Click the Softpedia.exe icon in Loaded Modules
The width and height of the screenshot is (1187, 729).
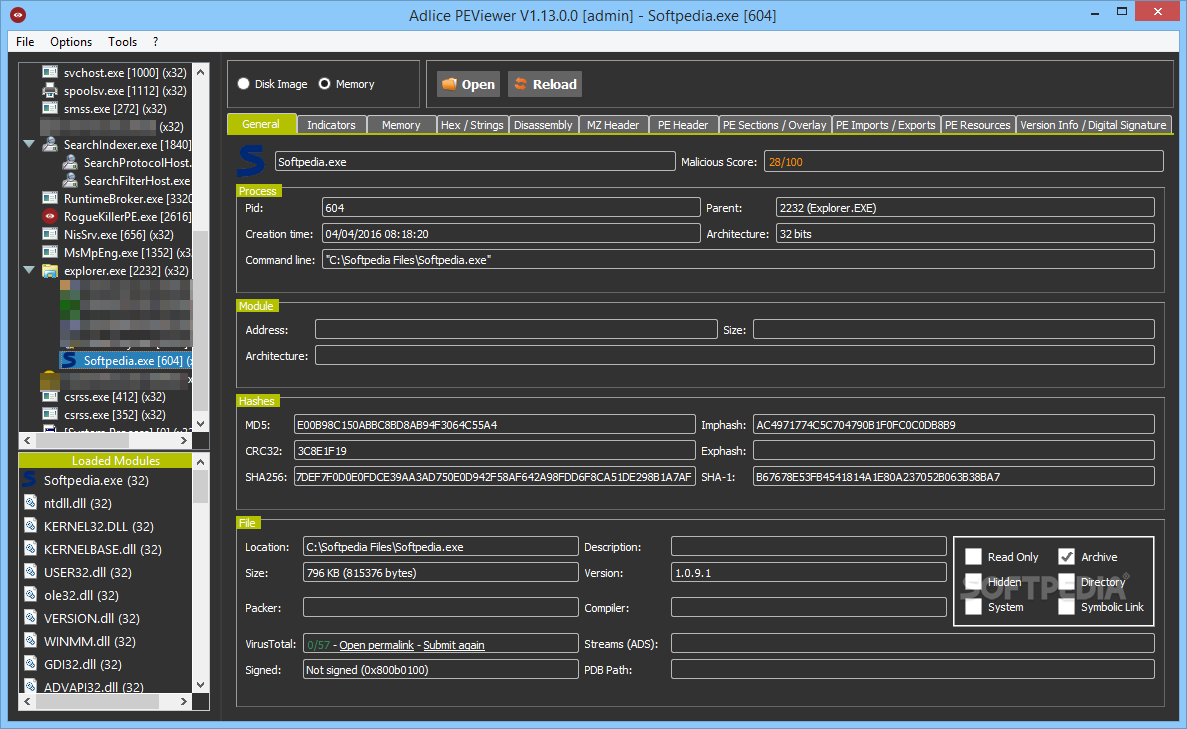[x=30, y=480]
